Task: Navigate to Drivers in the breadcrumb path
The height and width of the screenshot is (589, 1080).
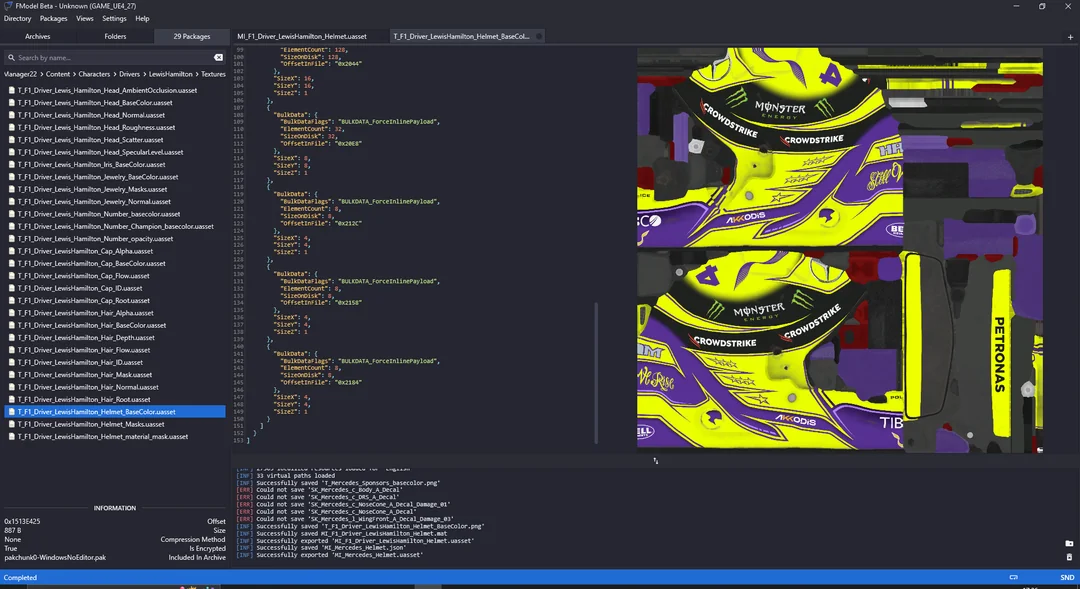Action: click(x=130, y=74)
